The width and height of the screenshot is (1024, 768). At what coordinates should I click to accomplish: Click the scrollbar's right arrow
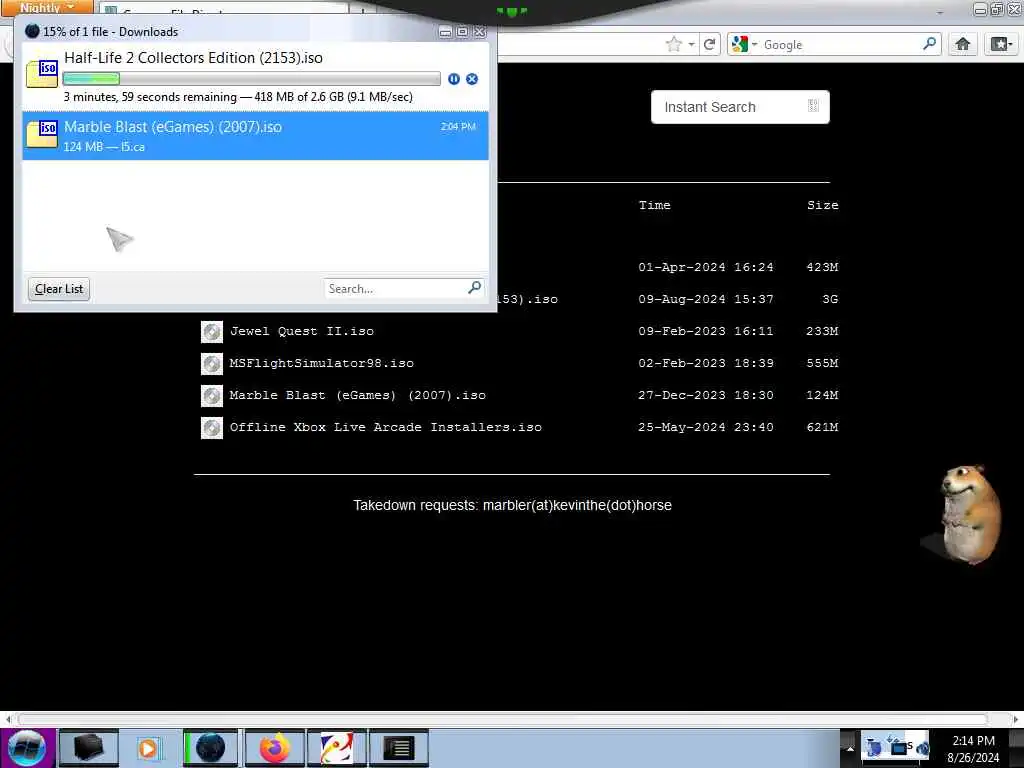tap(1016, 720)
